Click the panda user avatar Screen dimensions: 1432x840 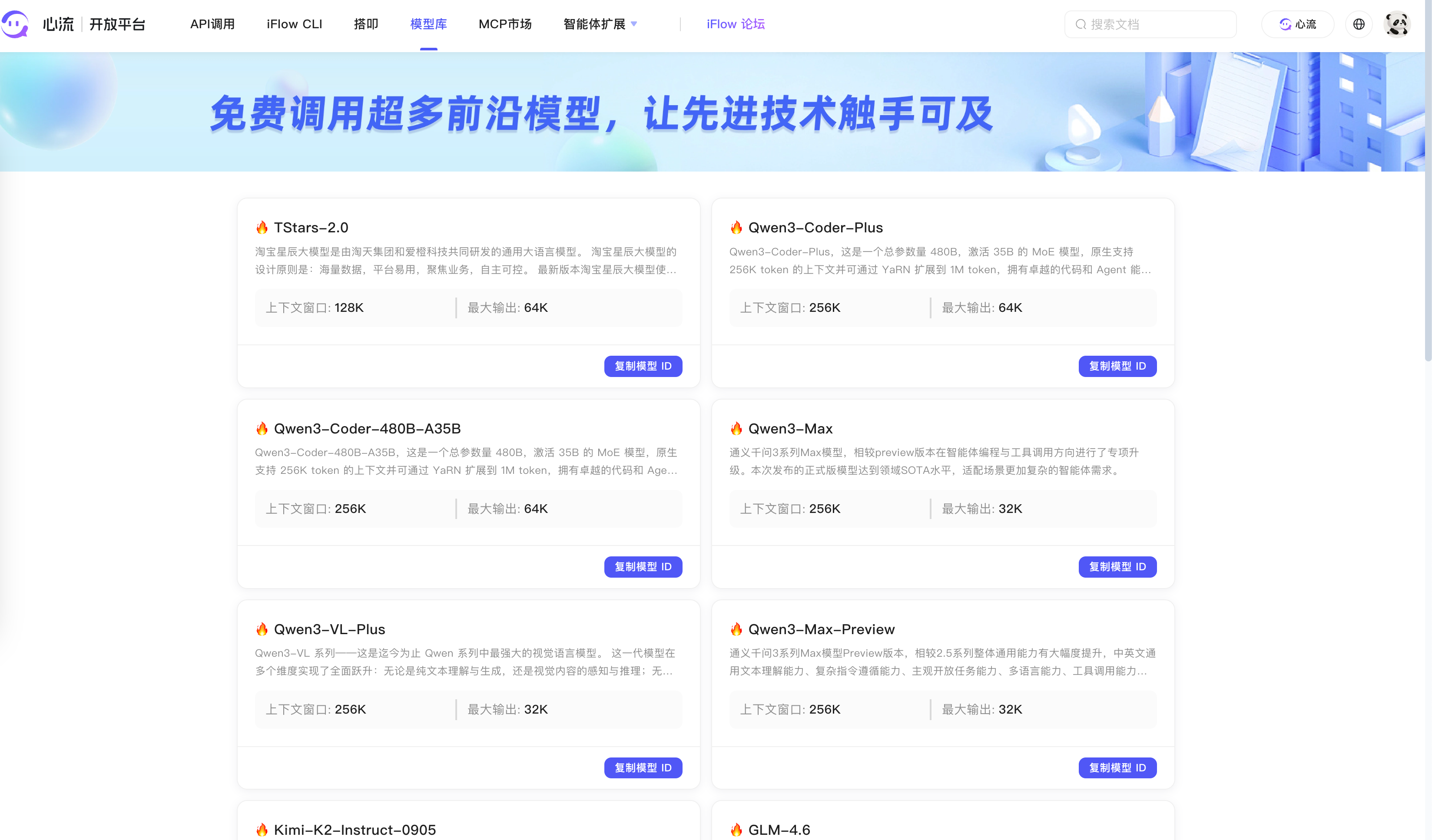point(1397,24)
